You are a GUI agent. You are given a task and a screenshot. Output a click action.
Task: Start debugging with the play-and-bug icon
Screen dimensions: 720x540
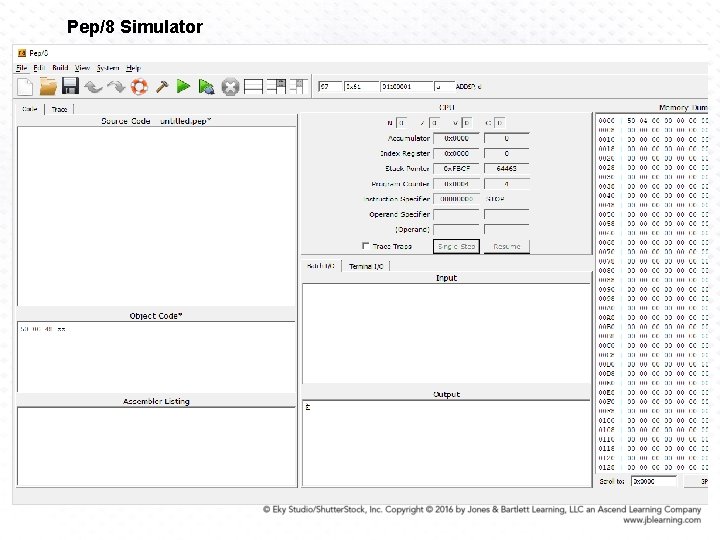206,86
